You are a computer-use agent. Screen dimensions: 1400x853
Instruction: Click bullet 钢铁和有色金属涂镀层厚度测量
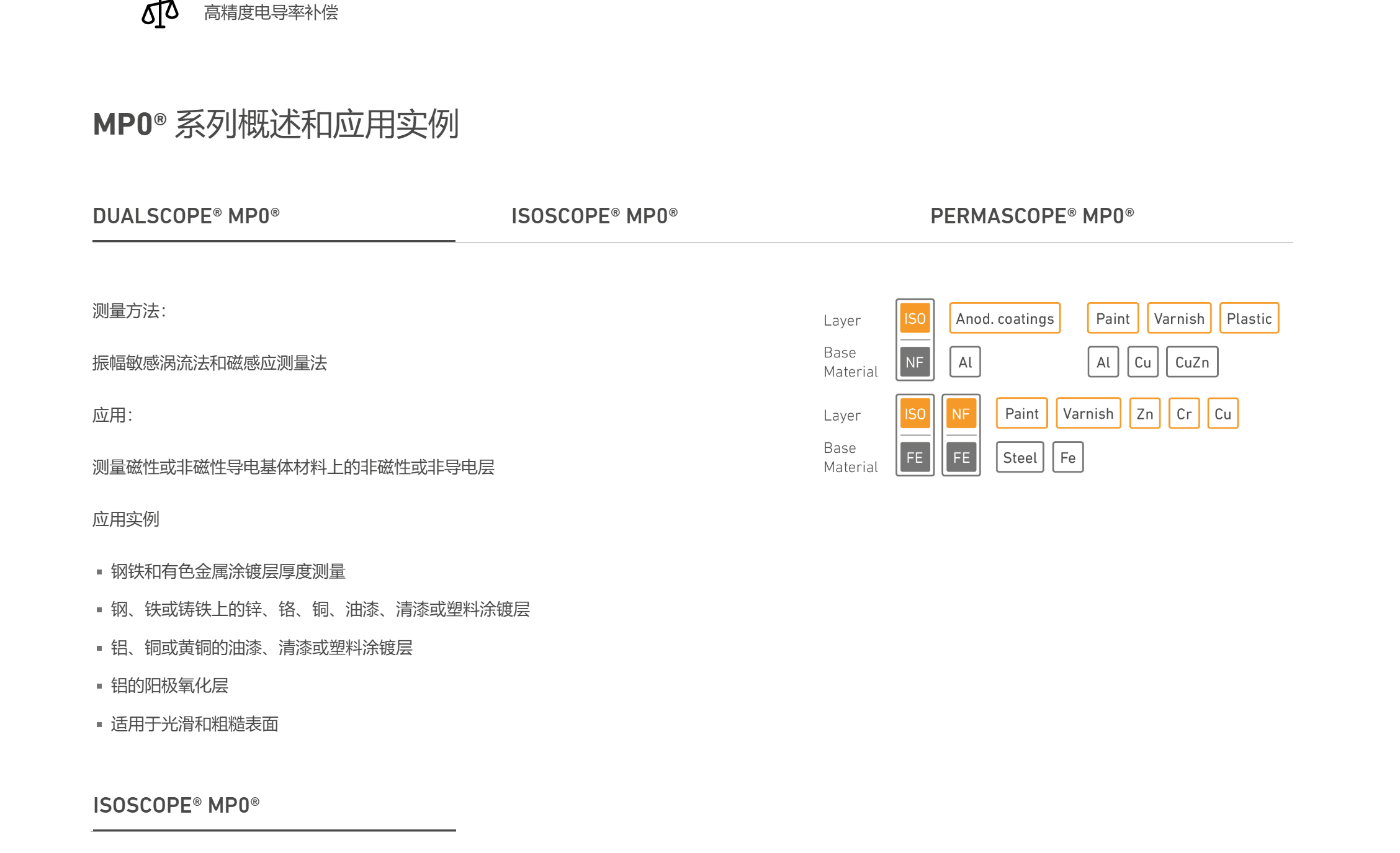pyautogui.click(x=228, y=571)
